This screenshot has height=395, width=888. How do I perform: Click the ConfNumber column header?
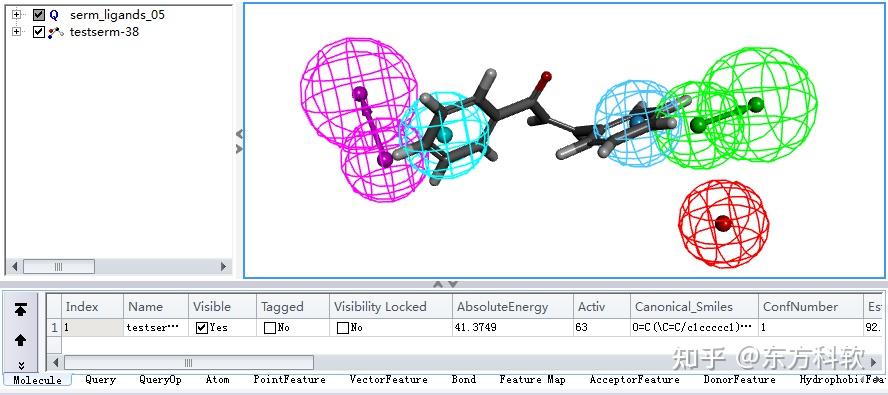point(810,307)
